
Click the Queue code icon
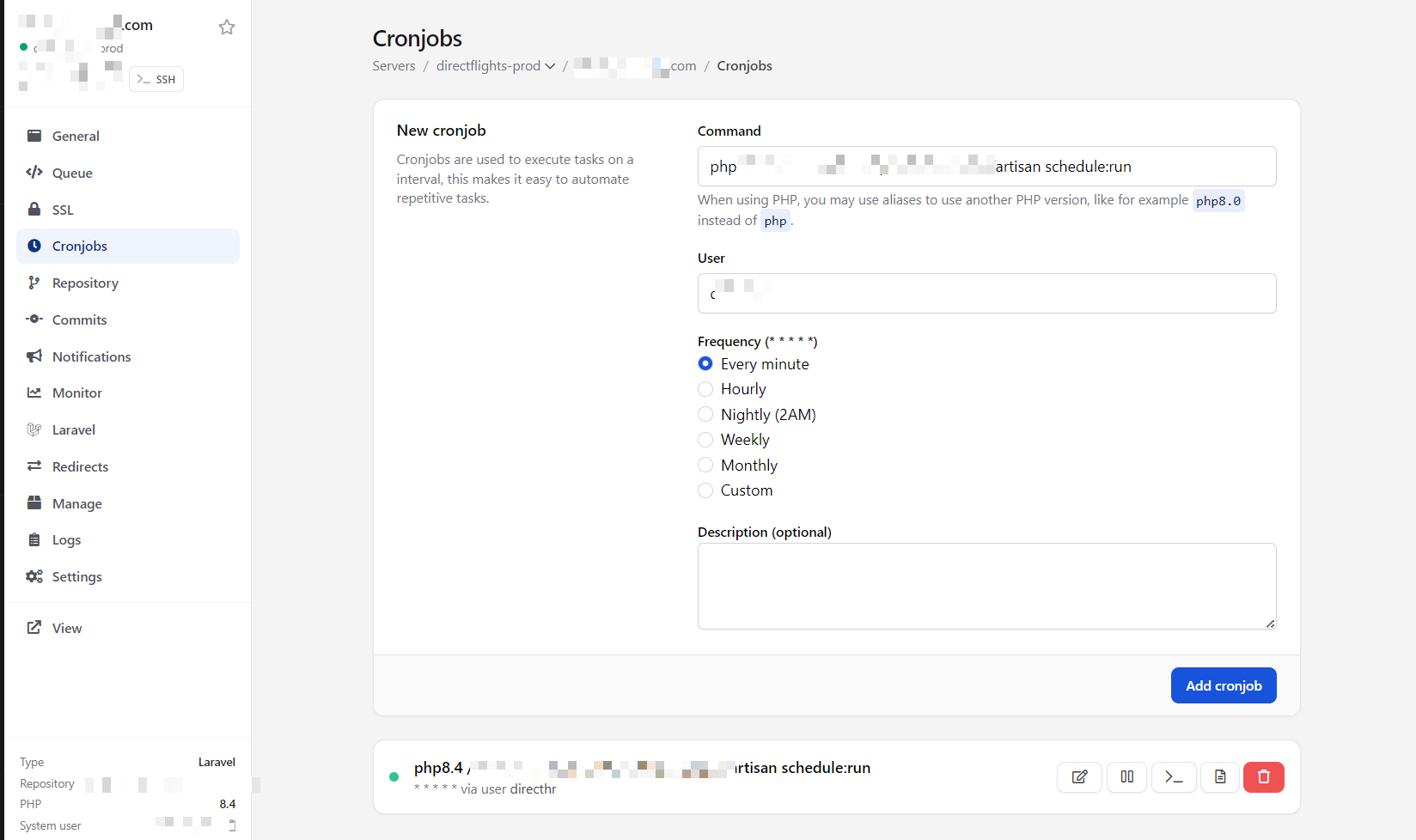[34, 173]
